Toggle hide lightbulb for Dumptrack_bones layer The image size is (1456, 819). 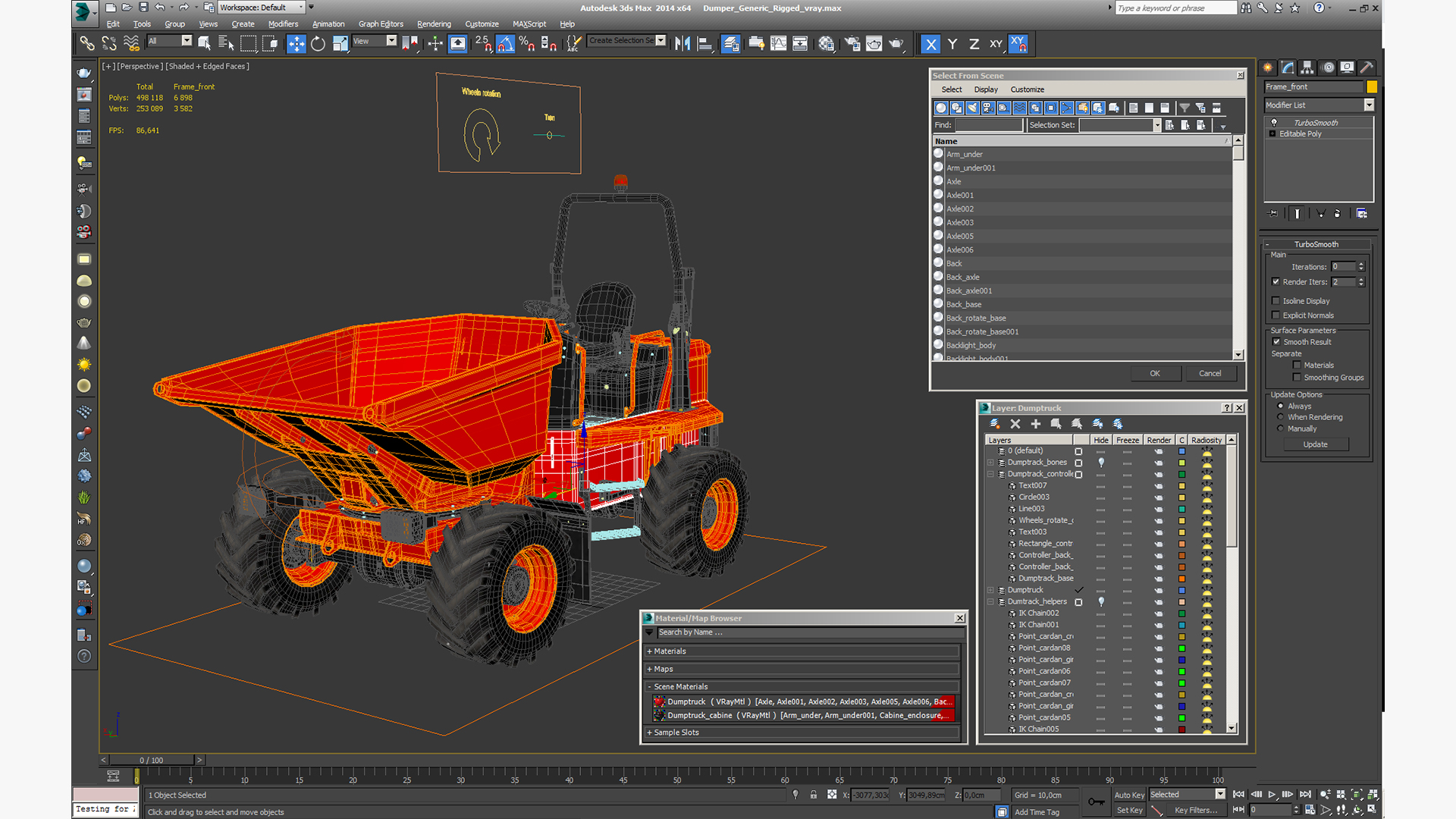point(1101,463)
